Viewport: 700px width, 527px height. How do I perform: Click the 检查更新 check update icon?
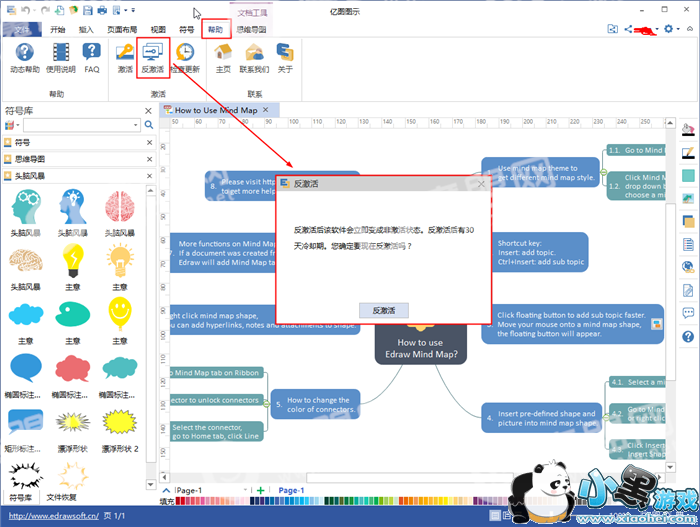click(185, 57)
